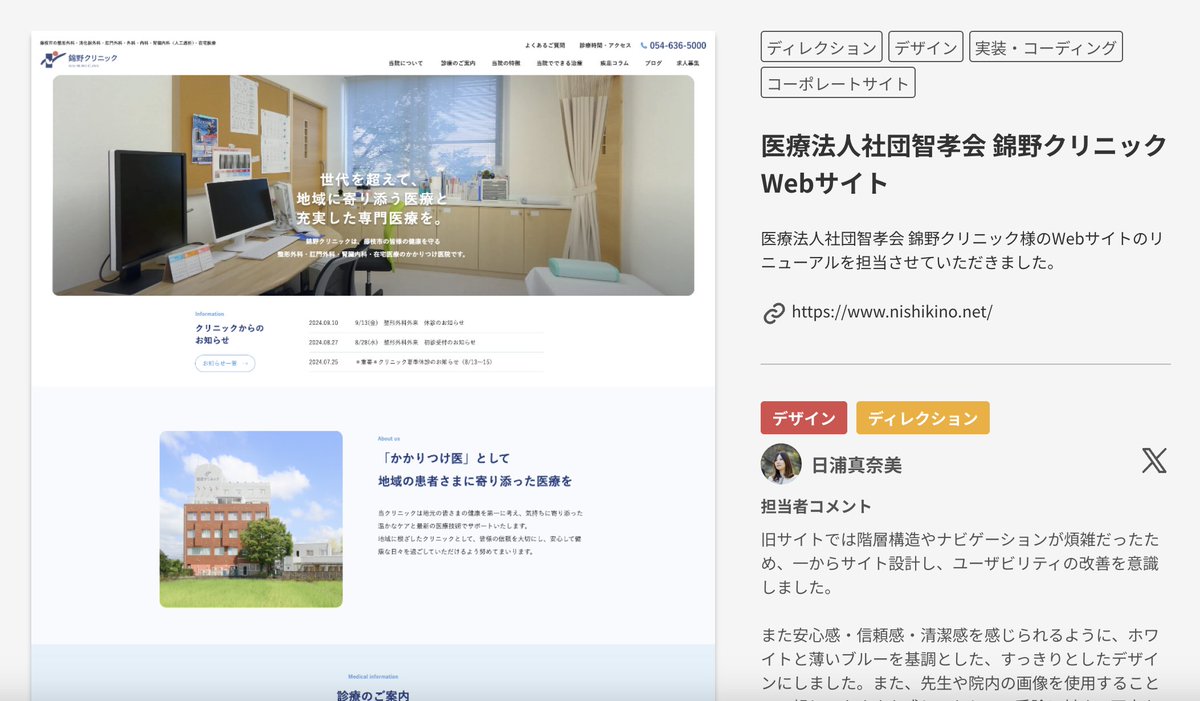Select the デザイン outlined tag at top
This screenshot has width=1200, height=701.
point(926,47)
